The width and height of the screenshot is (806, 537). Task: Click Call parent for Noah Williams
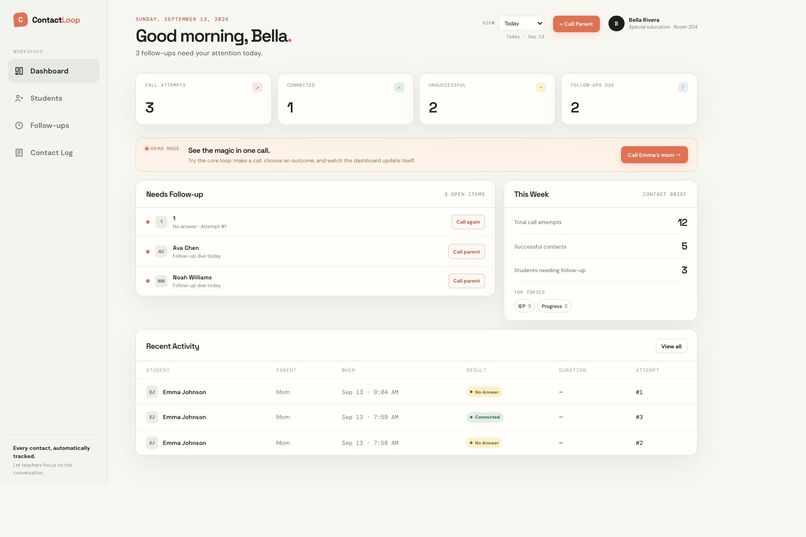pyautogui.click(x=466, y=281)
